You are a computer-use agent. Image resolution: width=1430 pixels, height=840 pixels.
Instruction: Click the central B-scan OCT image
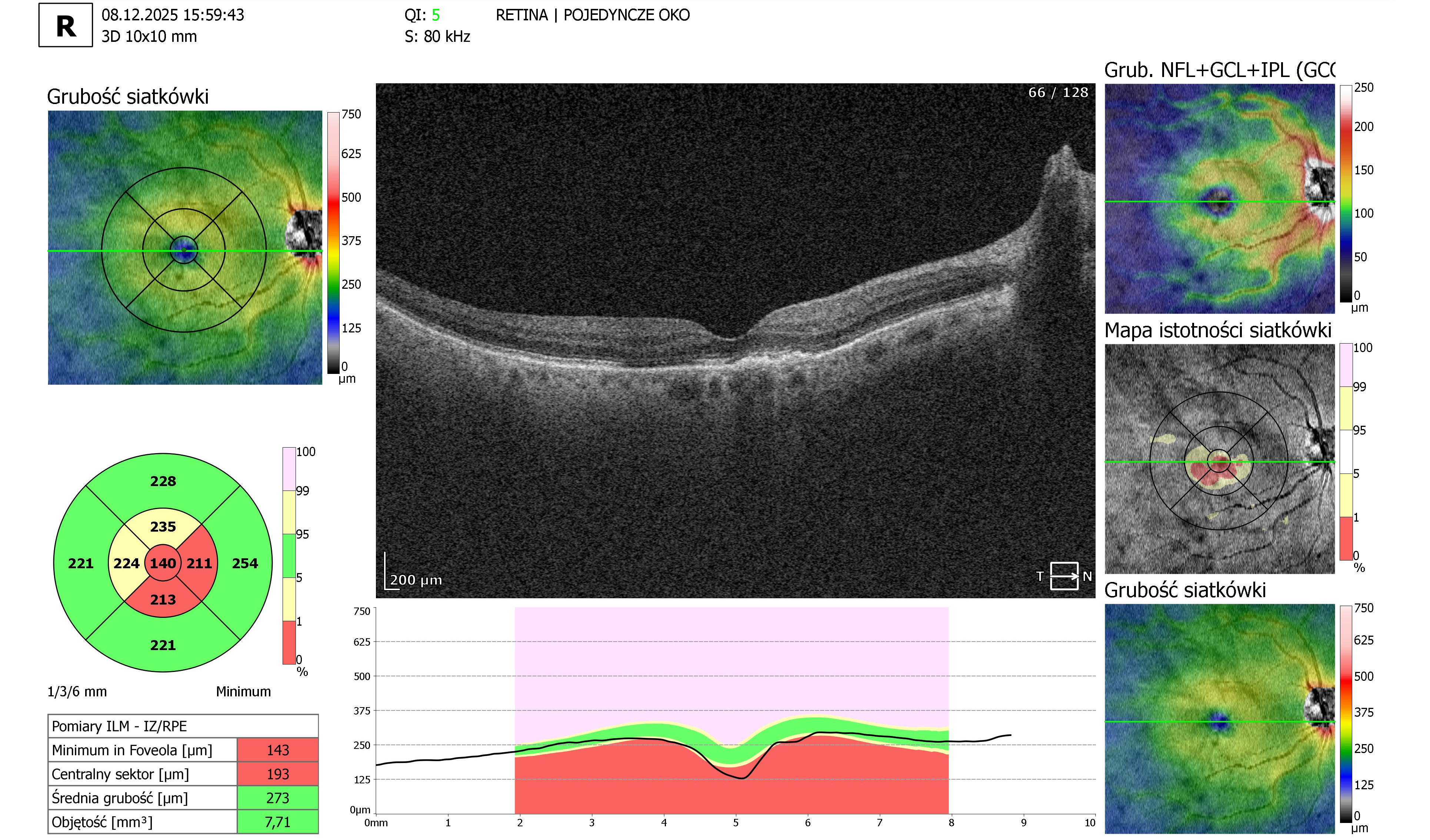pos(736,340)
